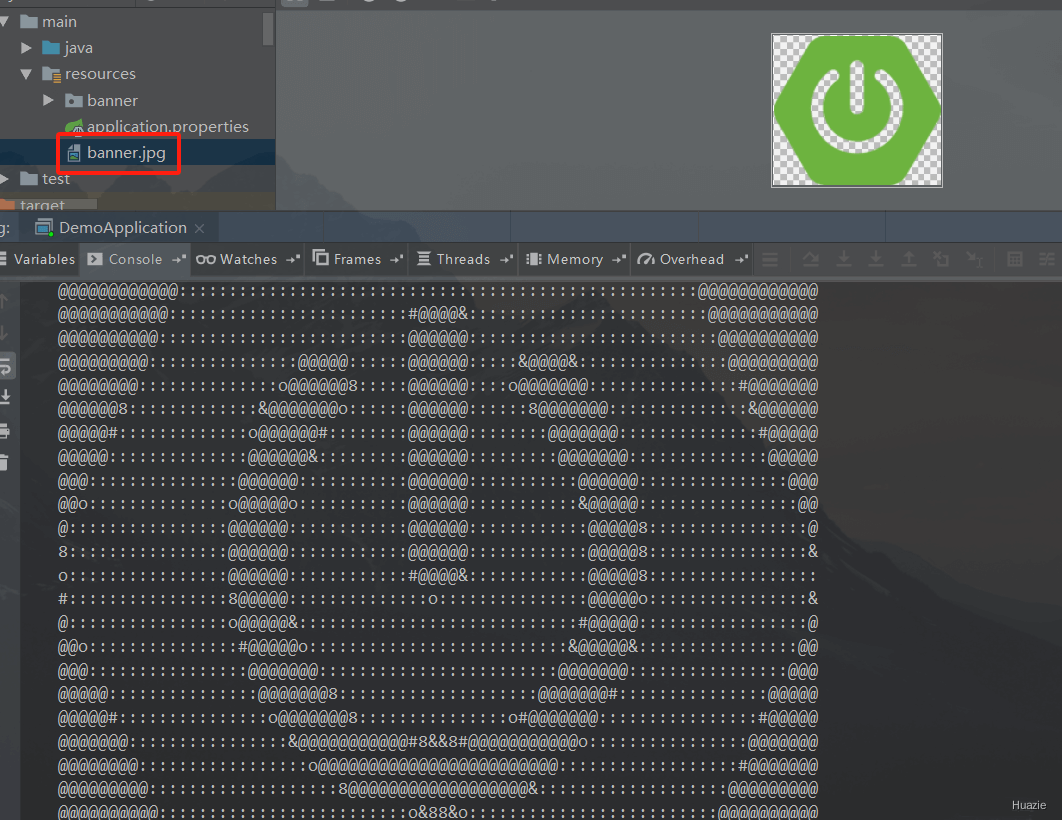Select the main folder label
The image size is (1062, 820).
(60, 22)
